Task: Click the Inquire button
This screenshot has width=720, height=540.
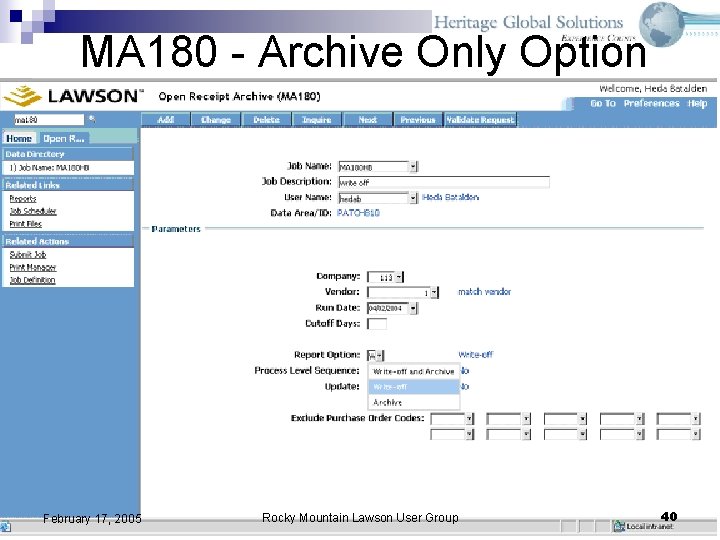Action: [x=317, y=119]
